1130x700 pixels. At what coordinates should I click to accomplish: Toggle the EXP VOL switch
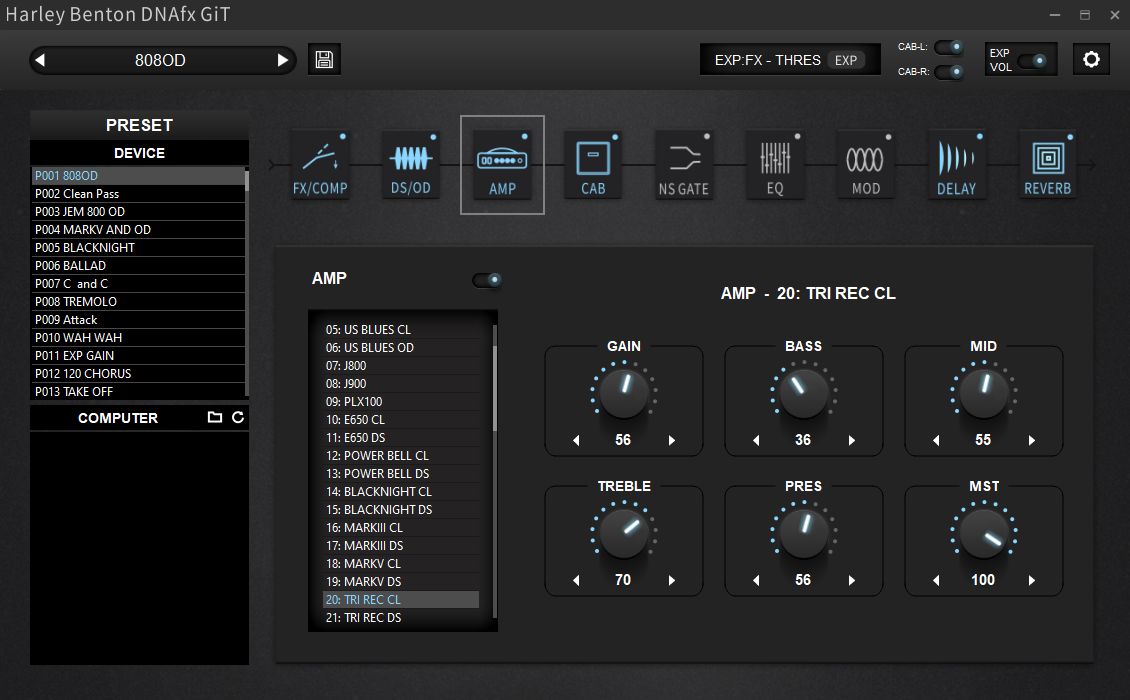pos(1032,61)
